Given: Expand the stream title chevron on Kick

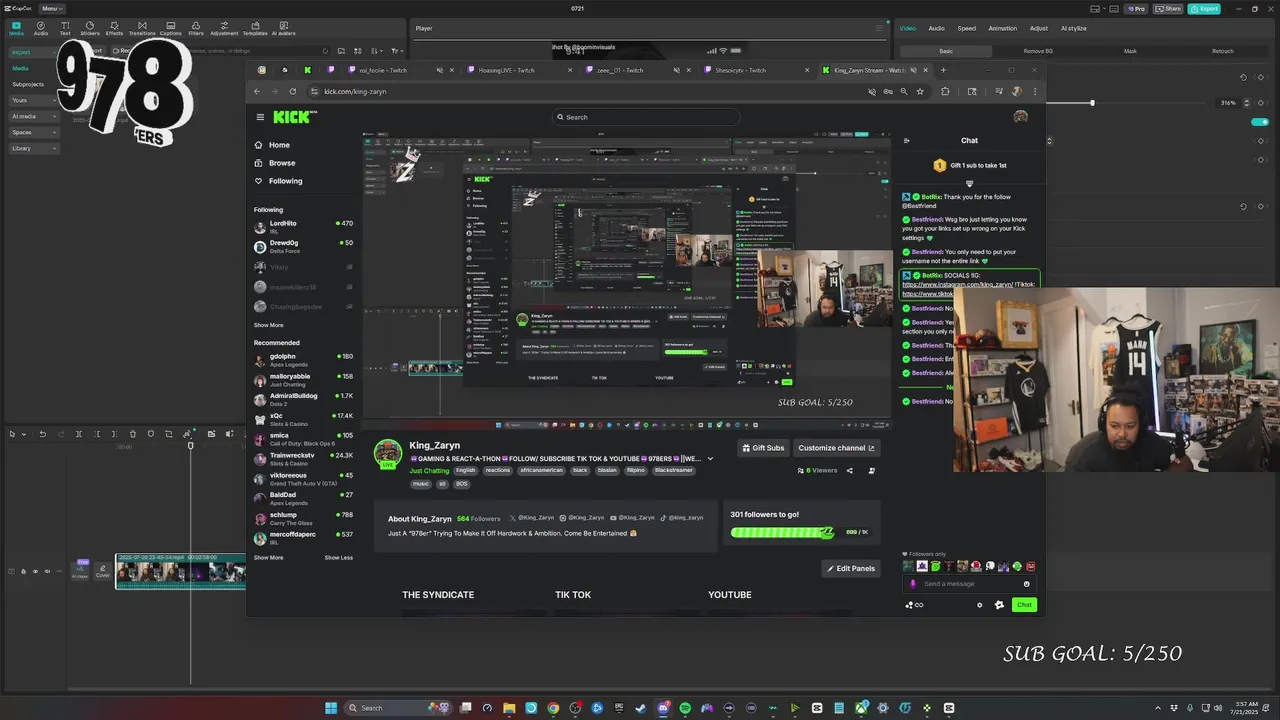Looking at the screenshot, I should click(710, 459).
